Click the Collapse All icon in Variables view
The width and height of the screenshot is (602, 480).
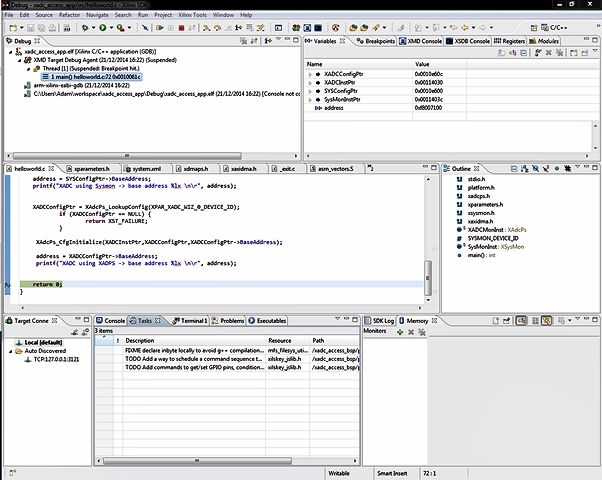pos(523,53)
